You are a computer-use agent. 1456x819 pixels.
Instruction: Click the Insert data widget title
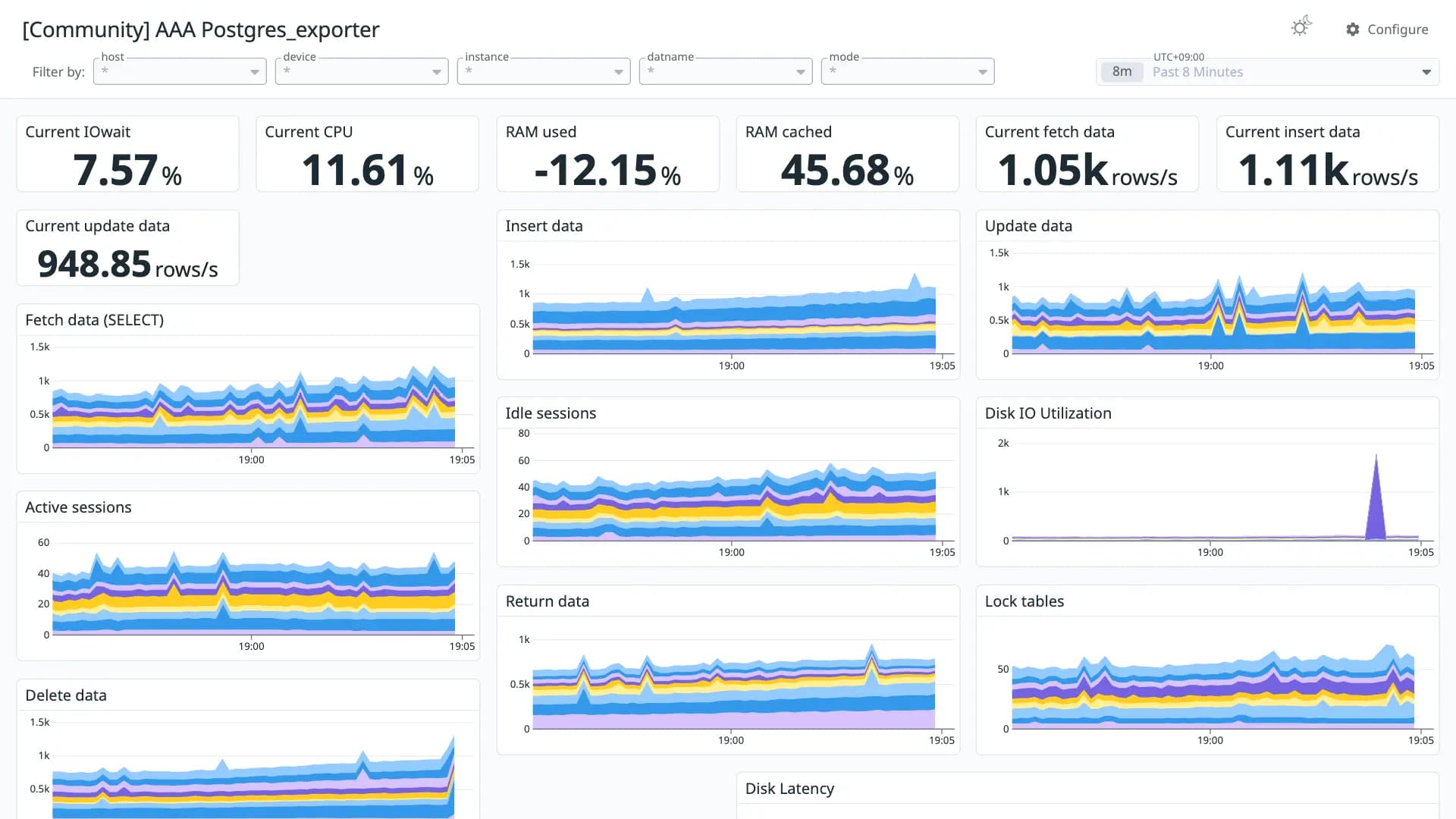click(544, 226)
